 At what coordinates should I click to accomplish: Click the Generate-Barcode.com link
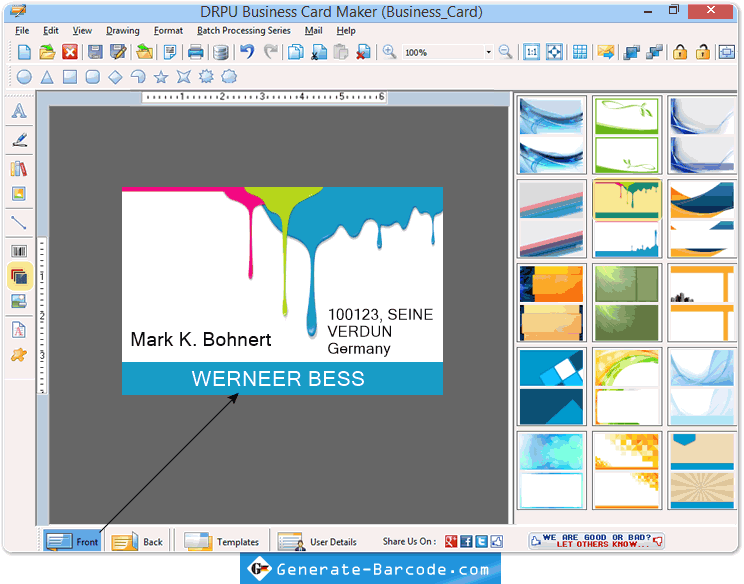pos(370,569)
